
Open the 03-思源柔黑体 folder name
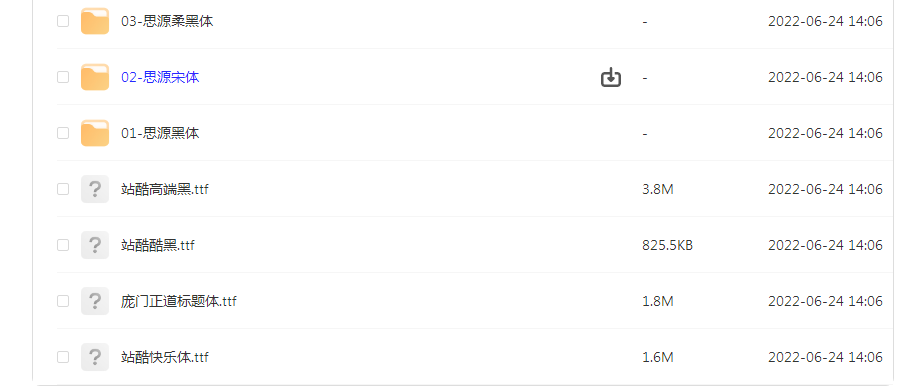[x=167, y=22]
